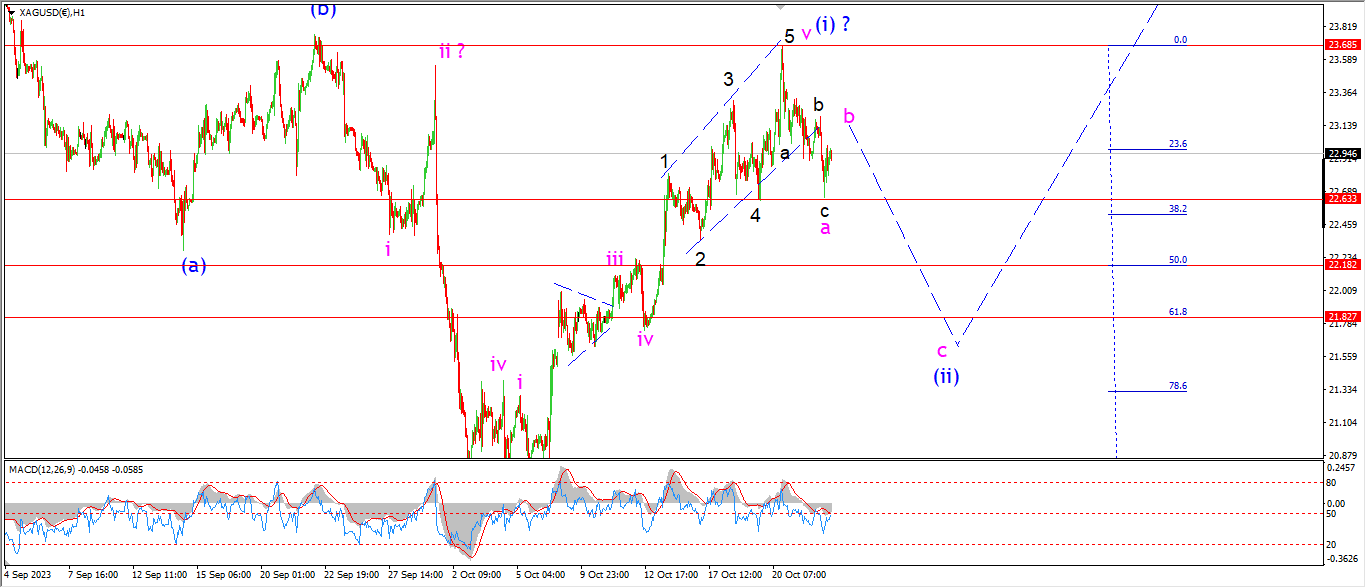Image resolution: width=1366 pixels, height=588 pixels.
Task: Click the 2 Oct 09:00 time axis label
Action: coord(476,575)
